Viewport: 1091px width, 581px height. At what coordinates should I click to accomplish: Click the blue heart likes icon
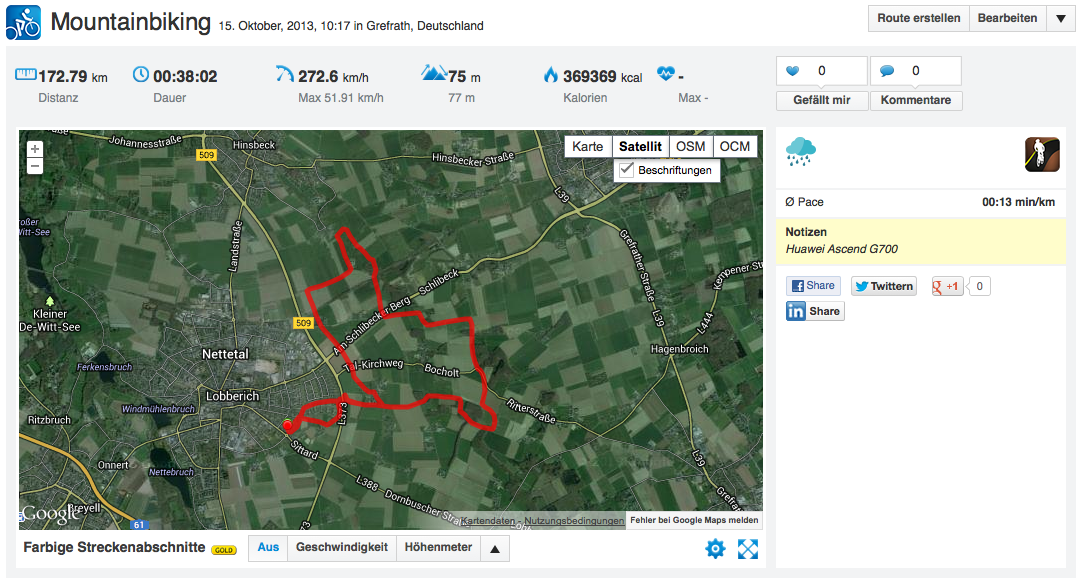tap(793, 70)
